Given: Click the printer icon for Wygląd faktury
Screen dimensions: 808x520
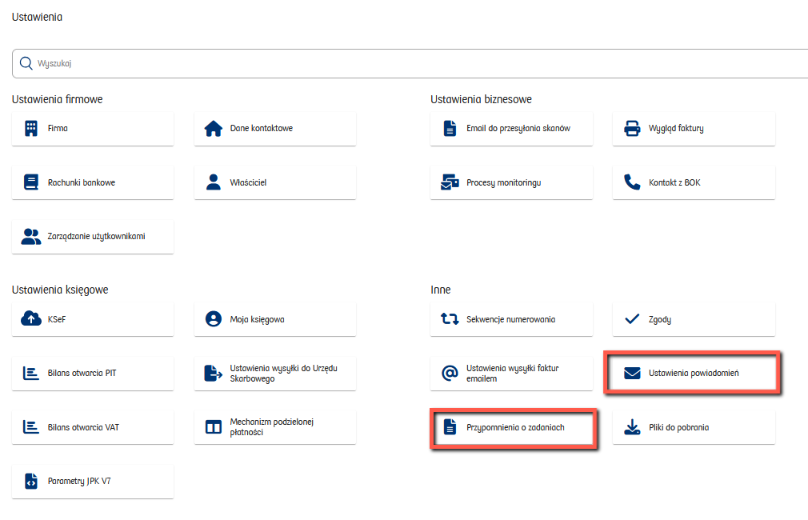Looking at the screenshot, I should 632,128.
